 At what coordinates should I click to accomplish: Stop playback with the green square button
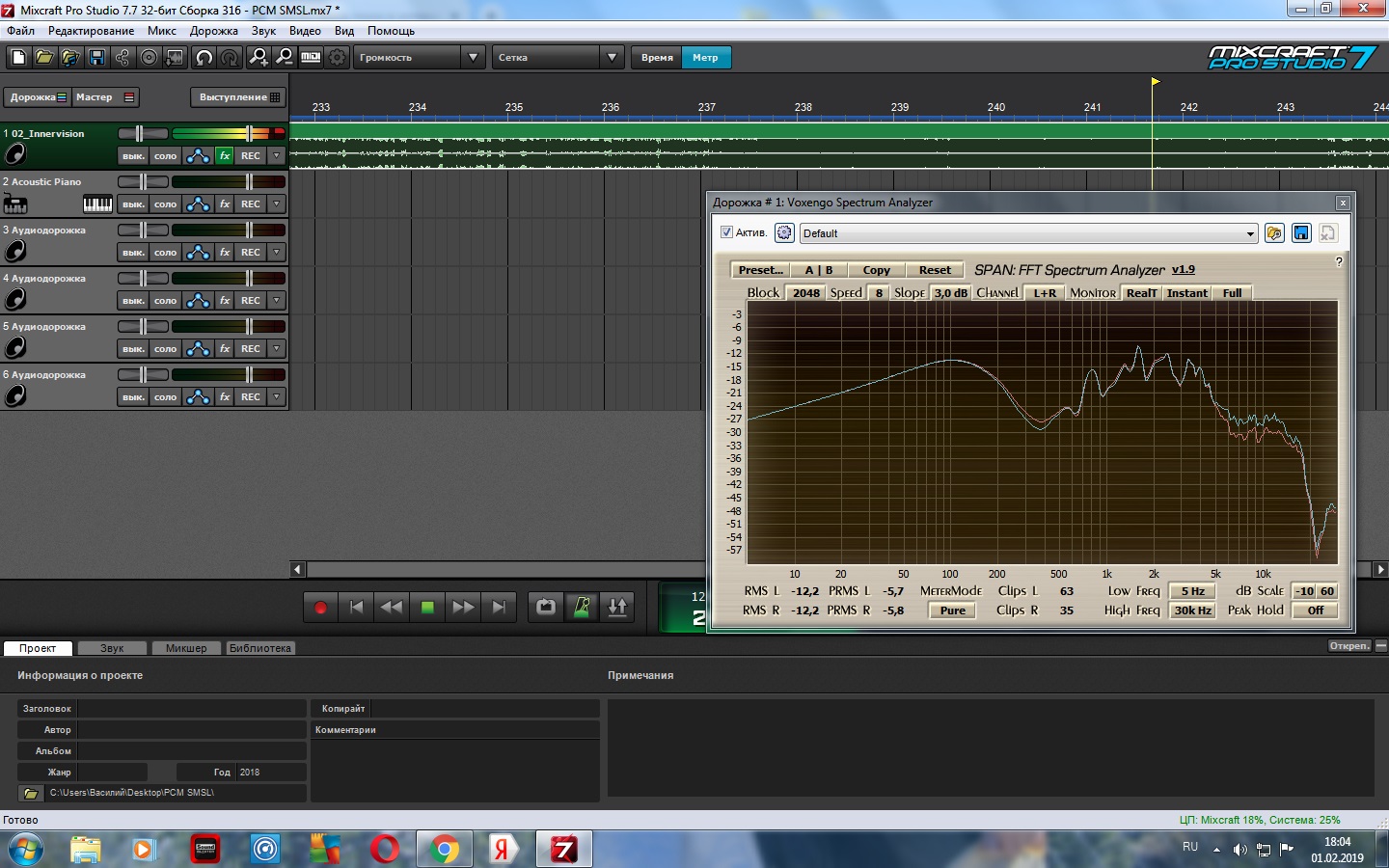(x=427, y=607)
